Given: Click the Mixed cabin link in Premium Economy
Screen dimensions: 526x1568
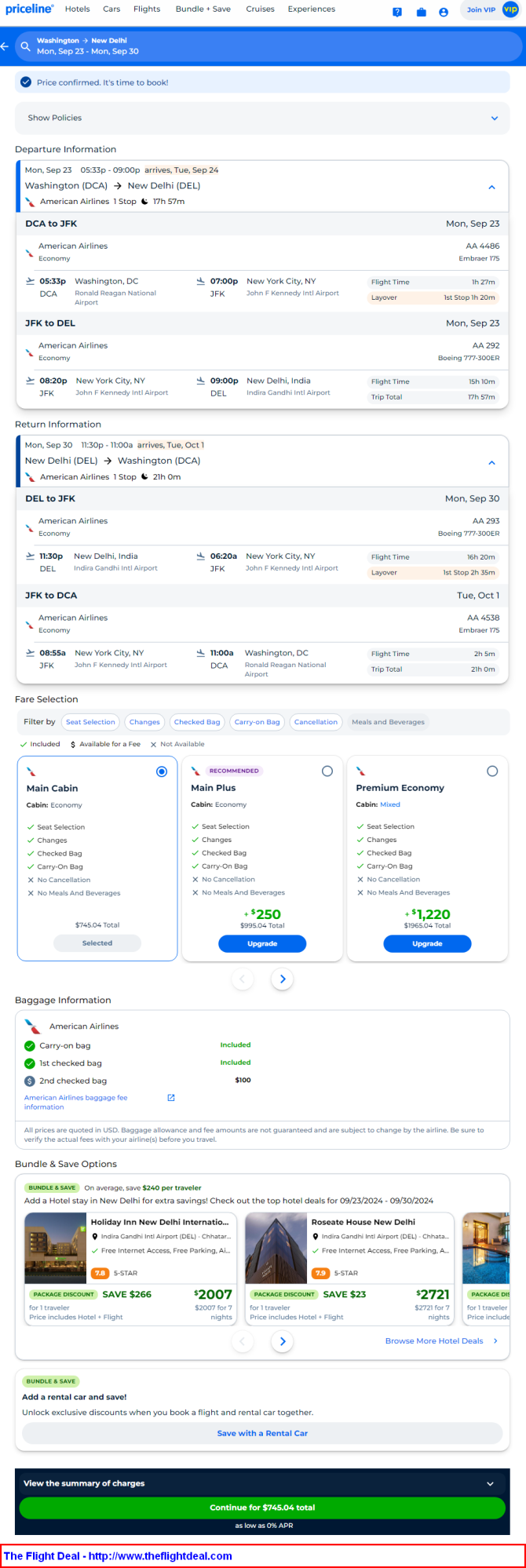Looking at the screenshot, I should [390, 804].
